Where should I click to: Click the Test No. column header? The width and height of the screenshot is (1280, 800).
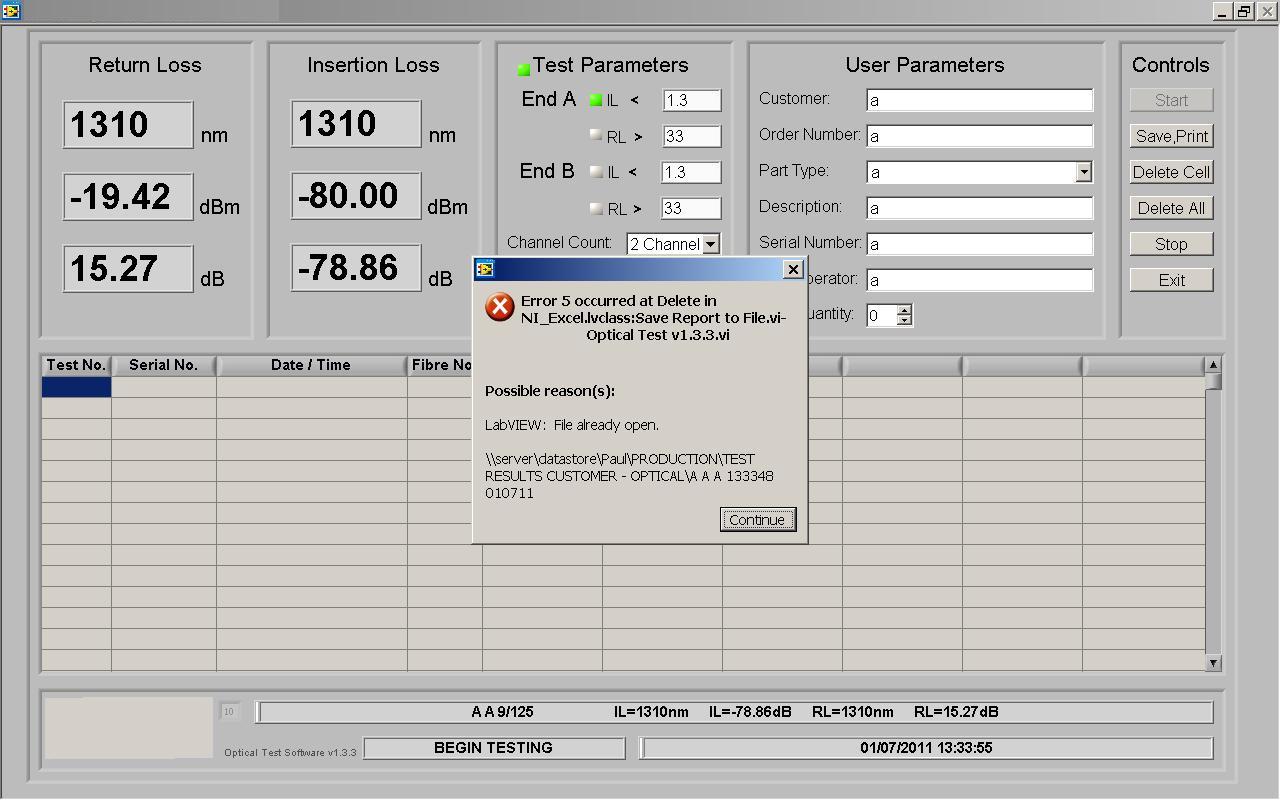(76, 365)
